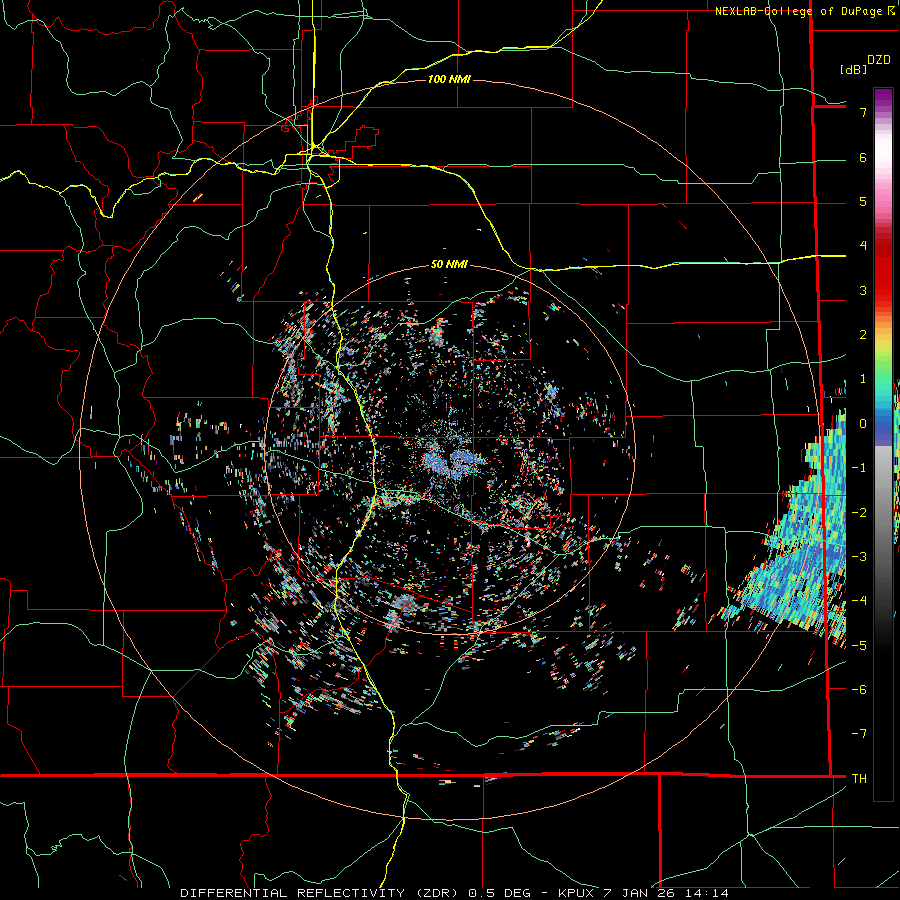The width and height of the screenshot is (900, 900).
Task: Click the -7 value on the color scale
Action: [859, 734]
